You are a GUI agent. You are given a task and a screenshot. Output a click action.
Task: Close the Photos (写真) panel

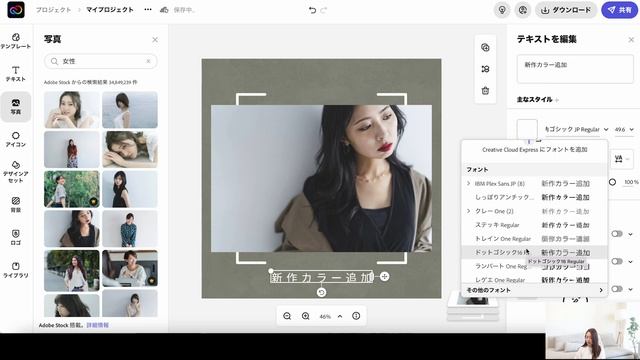click(155, 40)
